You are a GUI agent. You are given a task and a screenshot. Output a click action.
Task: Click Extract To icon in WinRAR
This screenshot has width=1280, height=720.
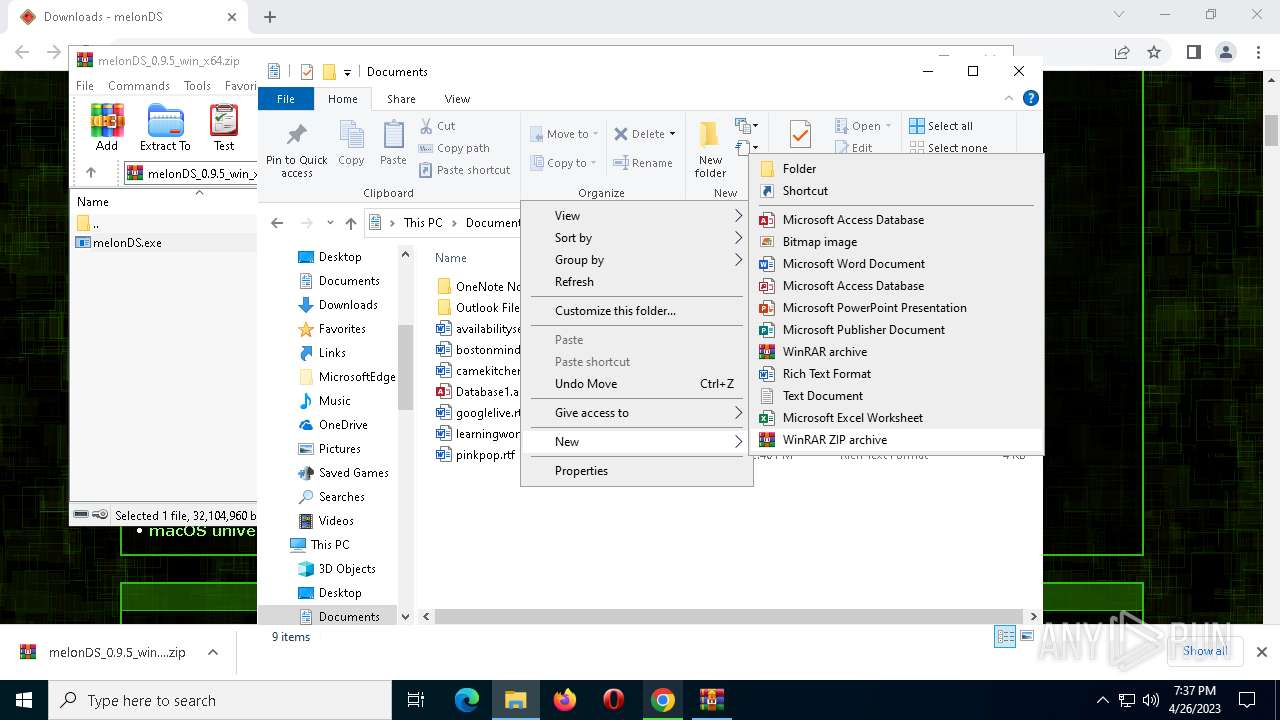[x=165, y=127]
